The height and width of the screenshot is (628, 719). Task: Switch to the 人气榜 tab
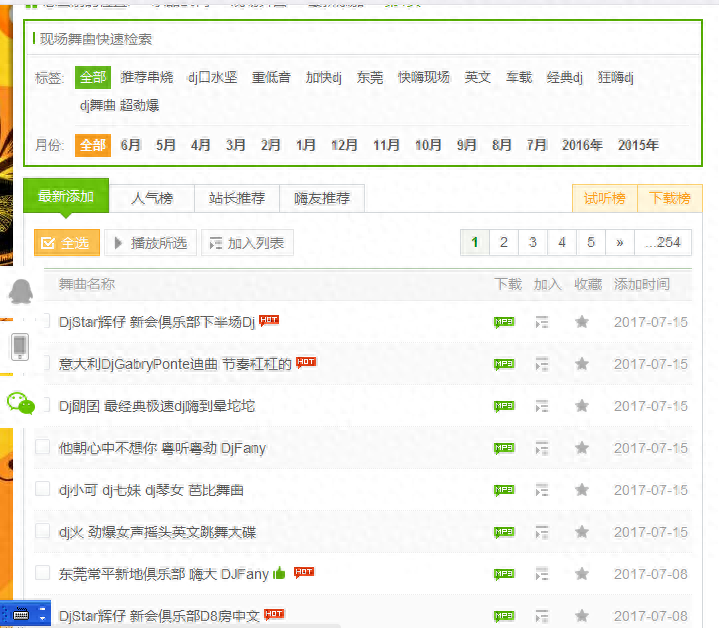click(x=152, y=198)
